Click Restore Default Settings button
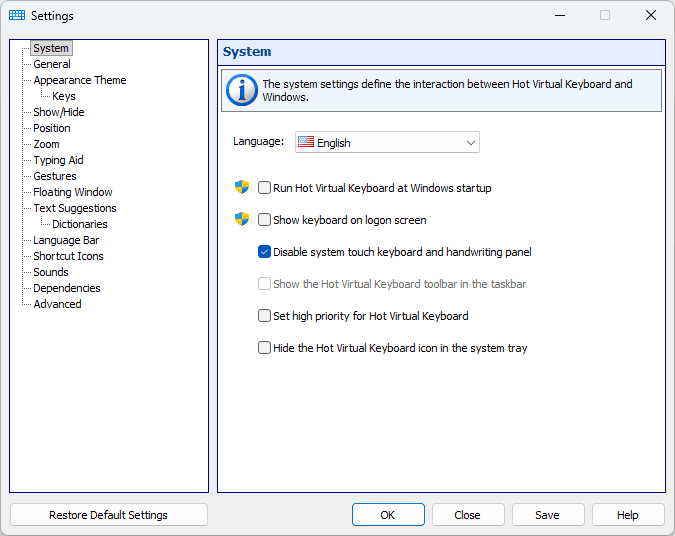 pyautogui.click(x=108, y=514)
